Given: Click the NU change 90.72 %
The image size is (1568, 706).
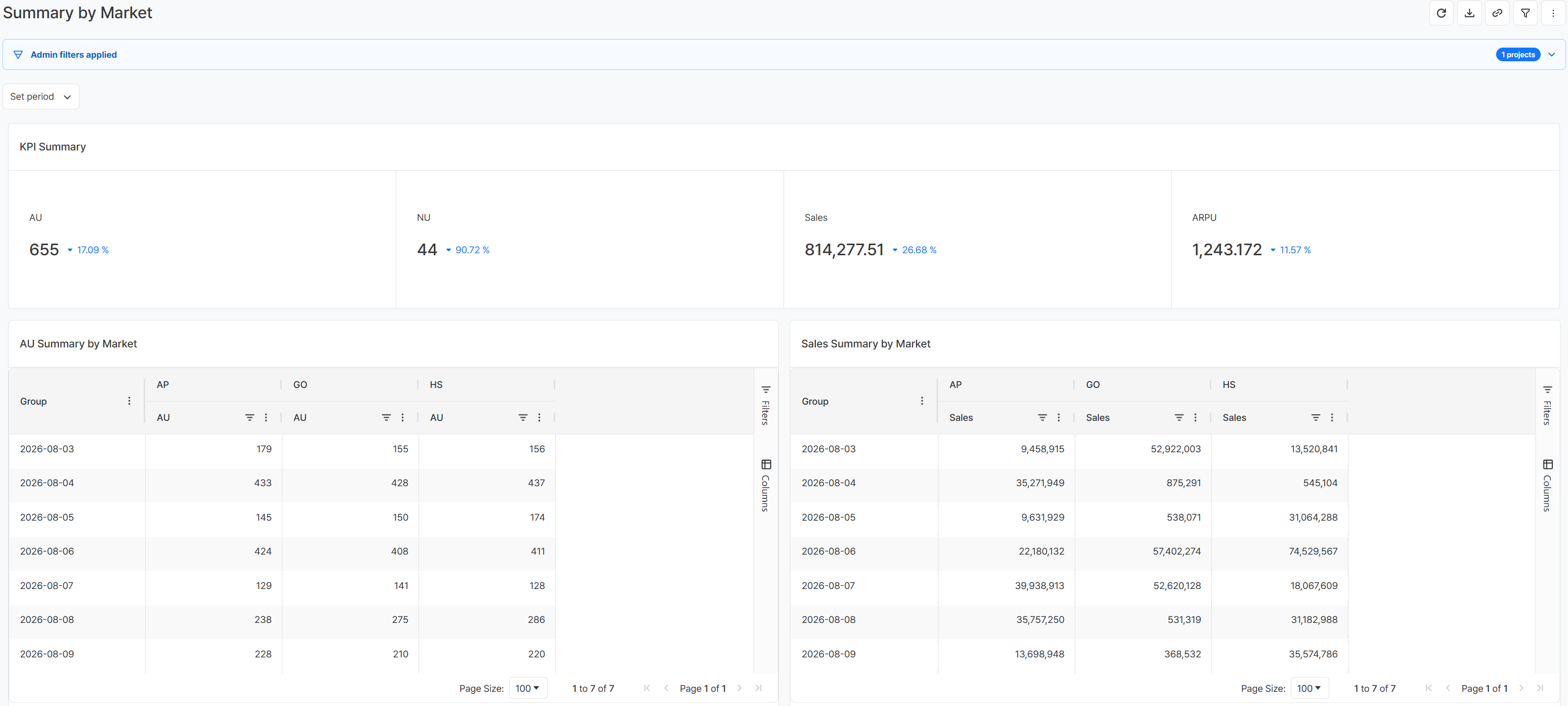Looking at the screenshot, I should (472, 250).
